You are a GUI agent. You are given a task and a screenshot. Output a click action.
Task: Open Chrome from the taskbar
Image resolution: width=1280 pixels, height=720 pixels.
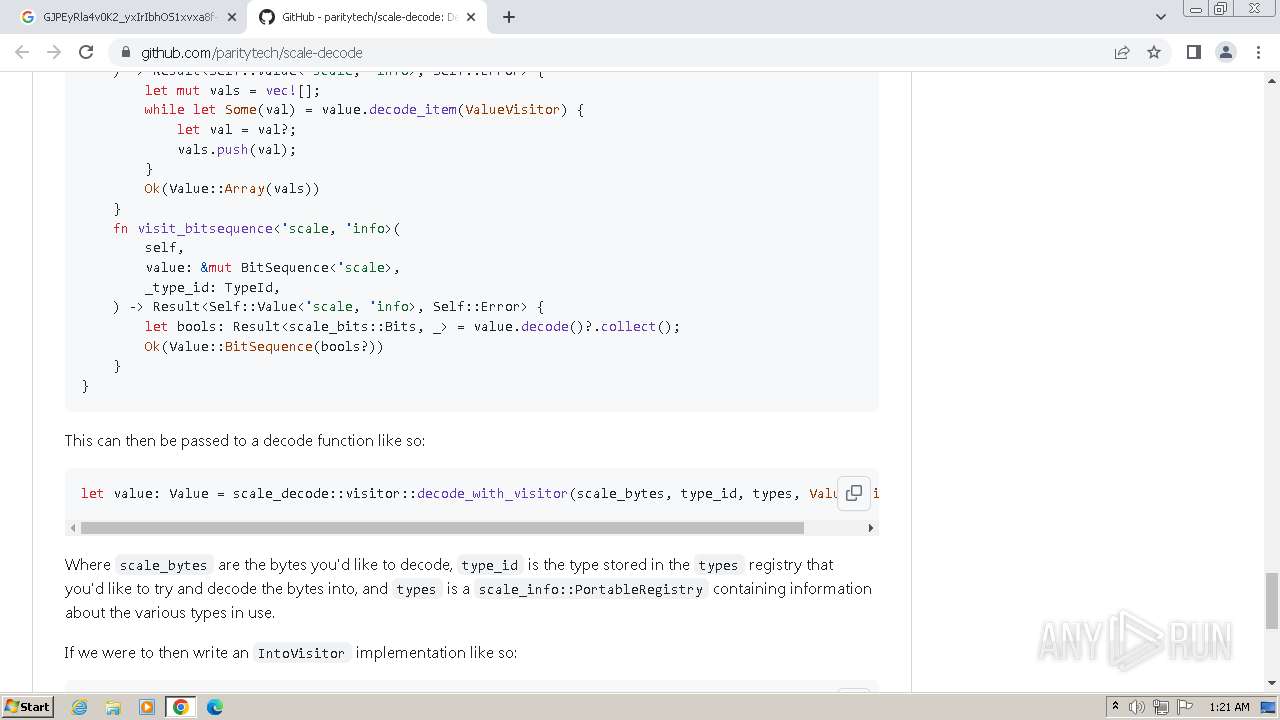point(181,707)
